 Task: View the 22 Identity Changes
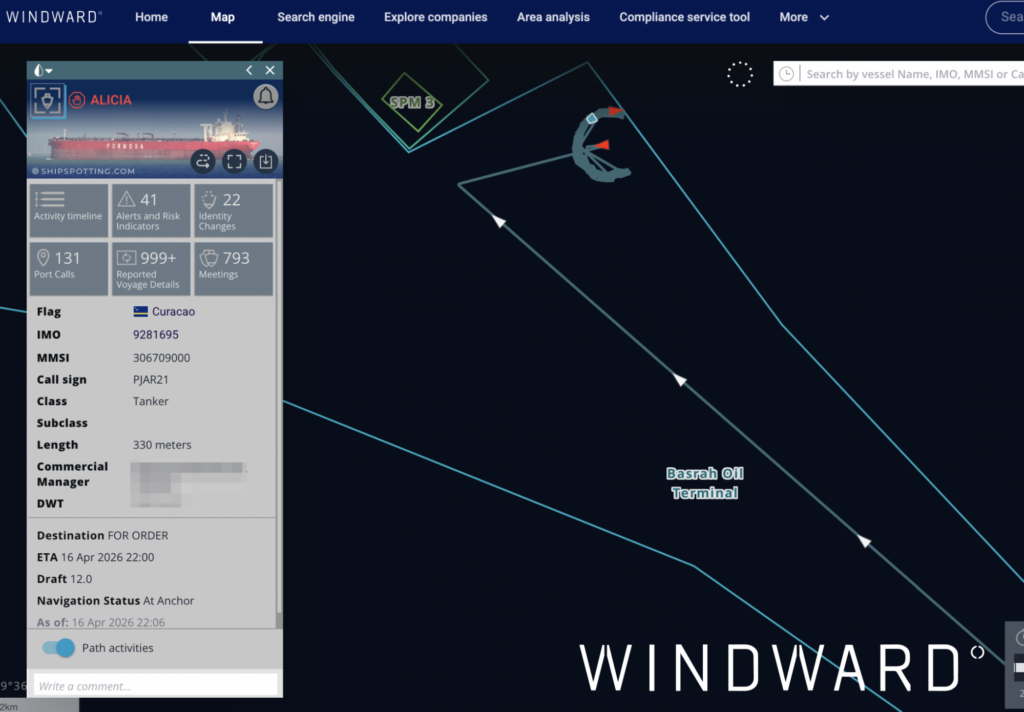pyautogui.click(x=232, y=209)
